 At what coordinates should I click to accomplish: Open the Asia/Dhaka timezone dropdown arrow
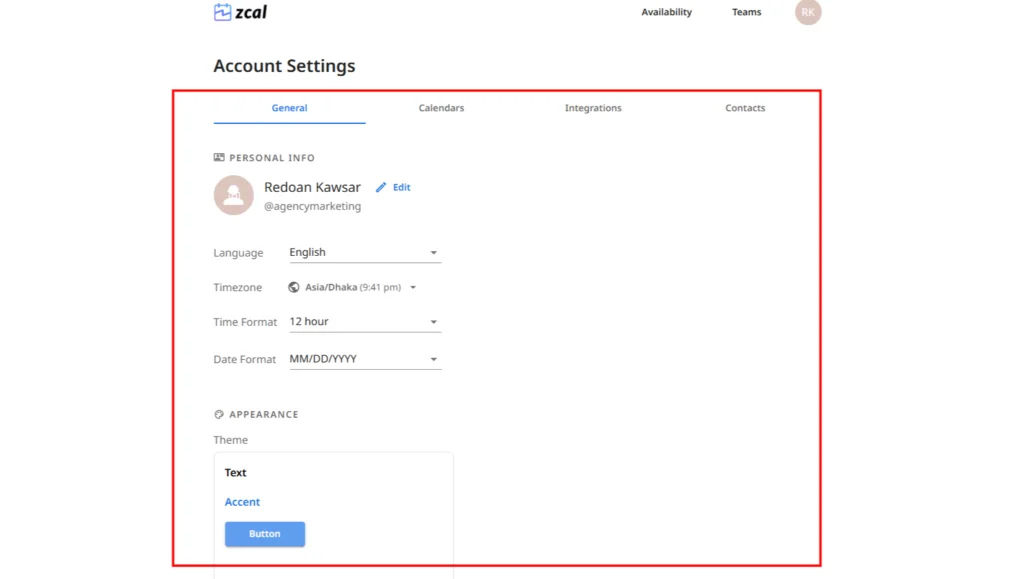point(413,288)
